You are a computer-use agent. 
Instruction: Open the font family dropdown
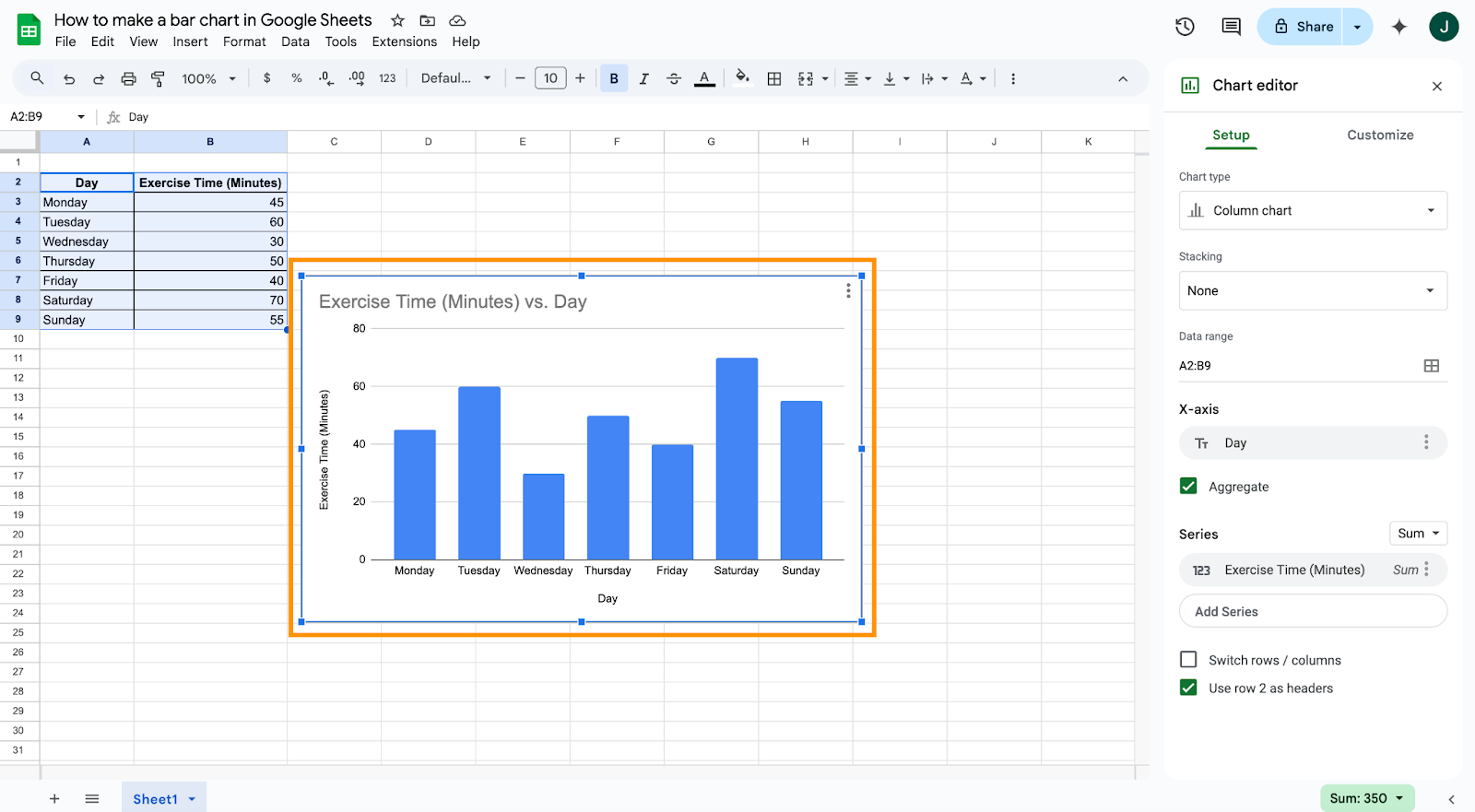456,78
